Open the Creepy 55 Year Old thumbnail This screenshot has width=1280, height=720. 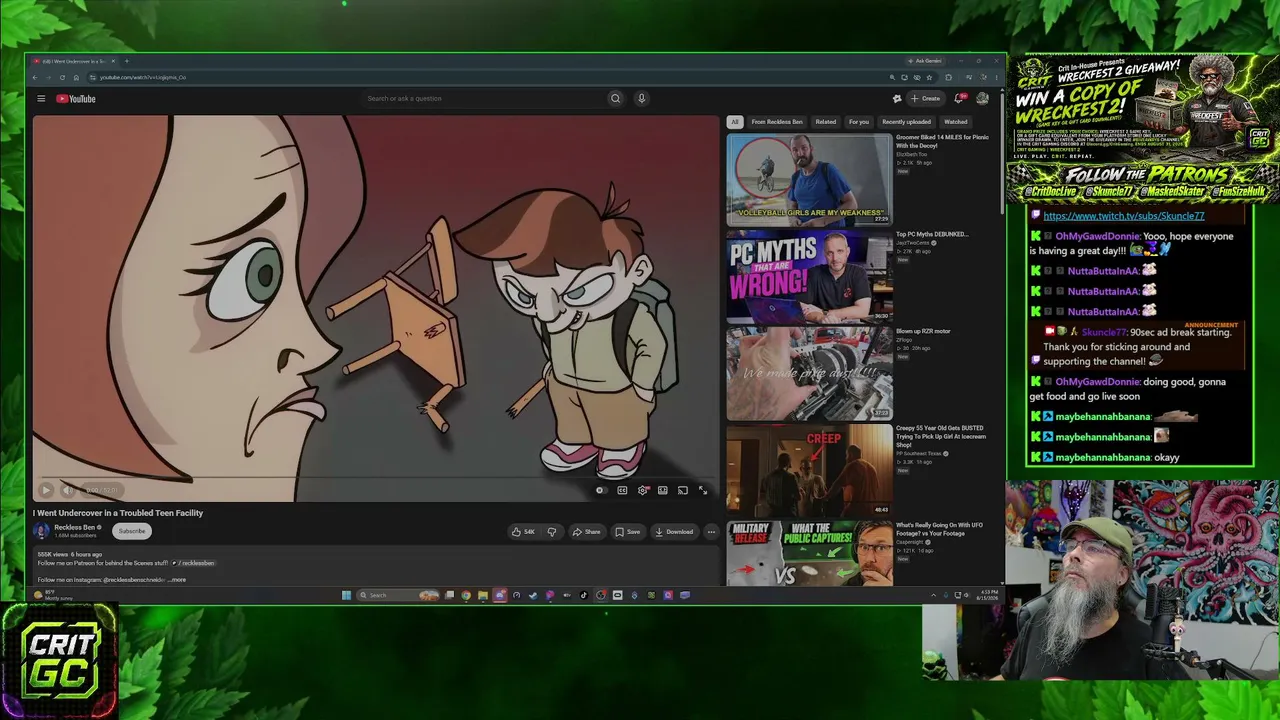809,470
